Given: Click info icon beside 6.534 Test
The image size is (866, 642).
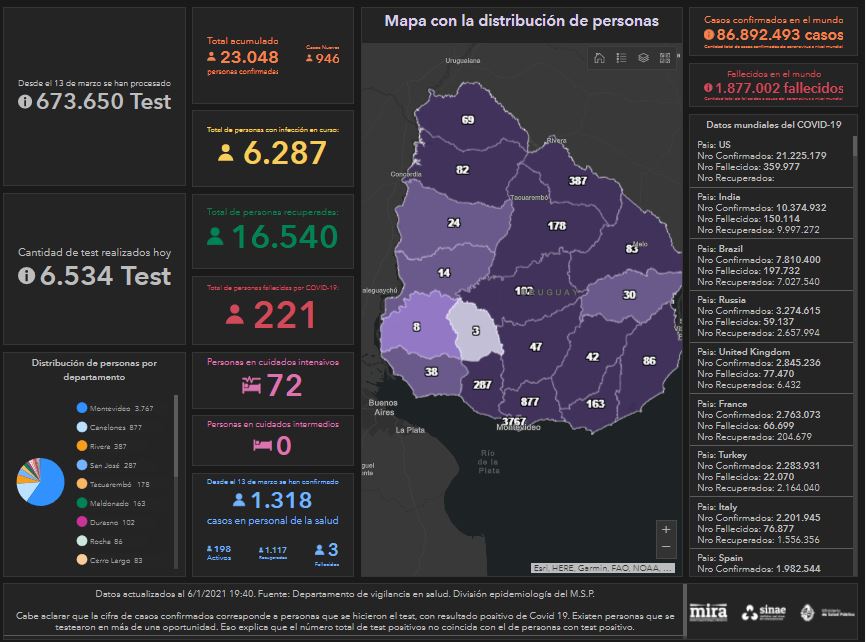Looking at the screenshot, I should tap(25, 274).
